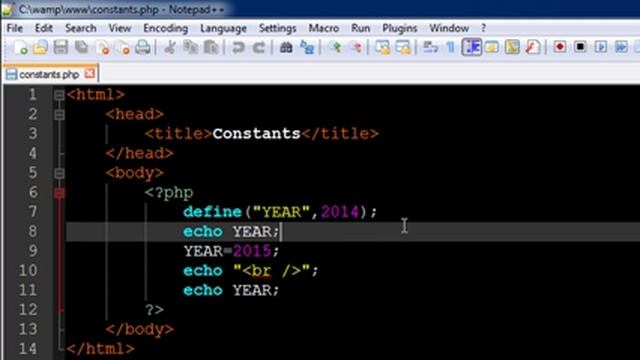Cut selection with scissors icon
The width and height of the screenshot is (640, 360).
coord(170,47)
